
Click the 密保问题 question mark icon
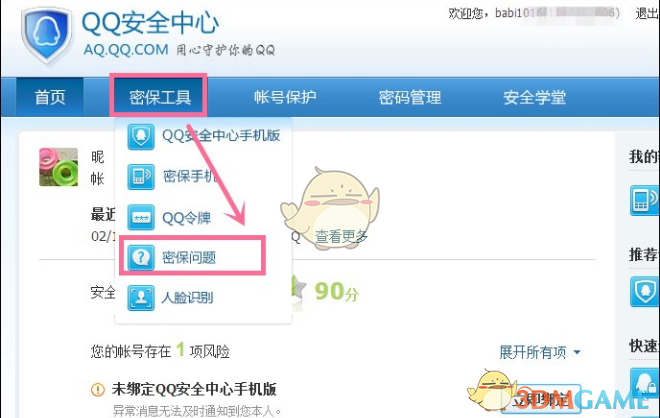(x=141, y=257)
